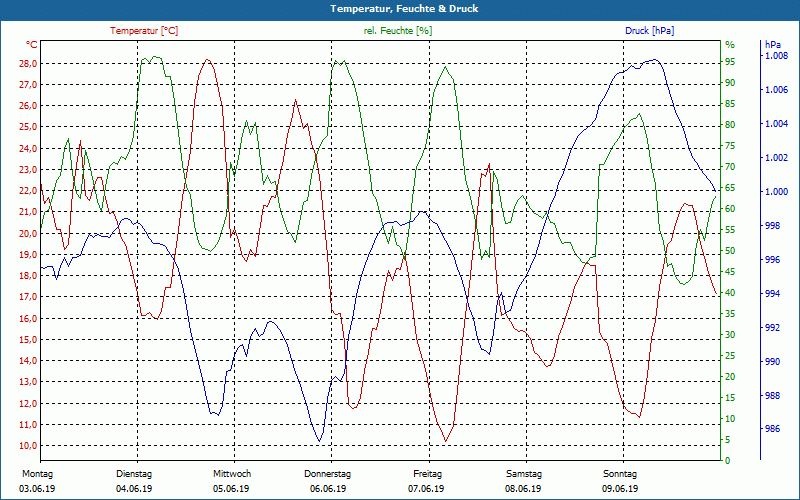Click the "12,0" temperature axis value
Image resolution: width=800 pixels, height=500 pixels.
(x=28, y=404)
